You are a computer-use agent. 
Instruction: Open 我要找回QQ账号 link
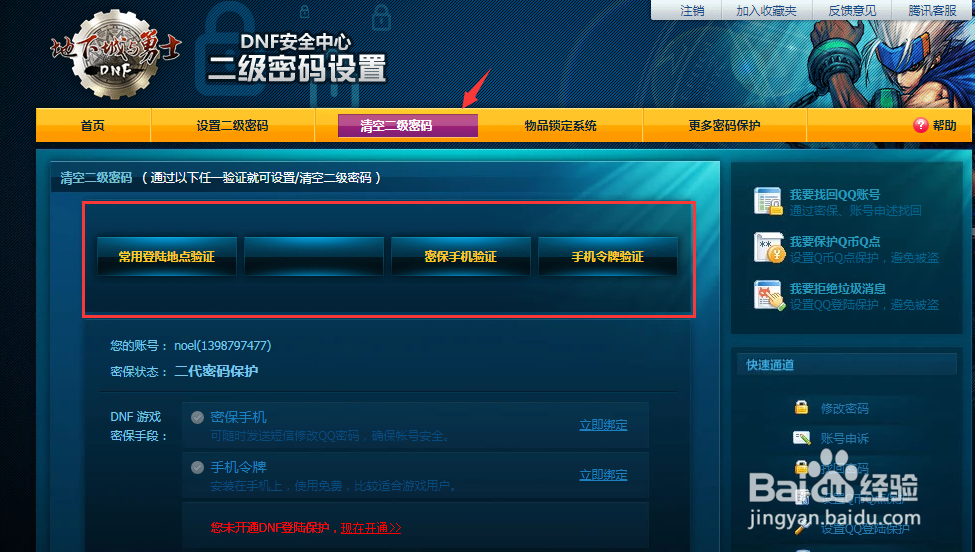[x=834, y=195]
